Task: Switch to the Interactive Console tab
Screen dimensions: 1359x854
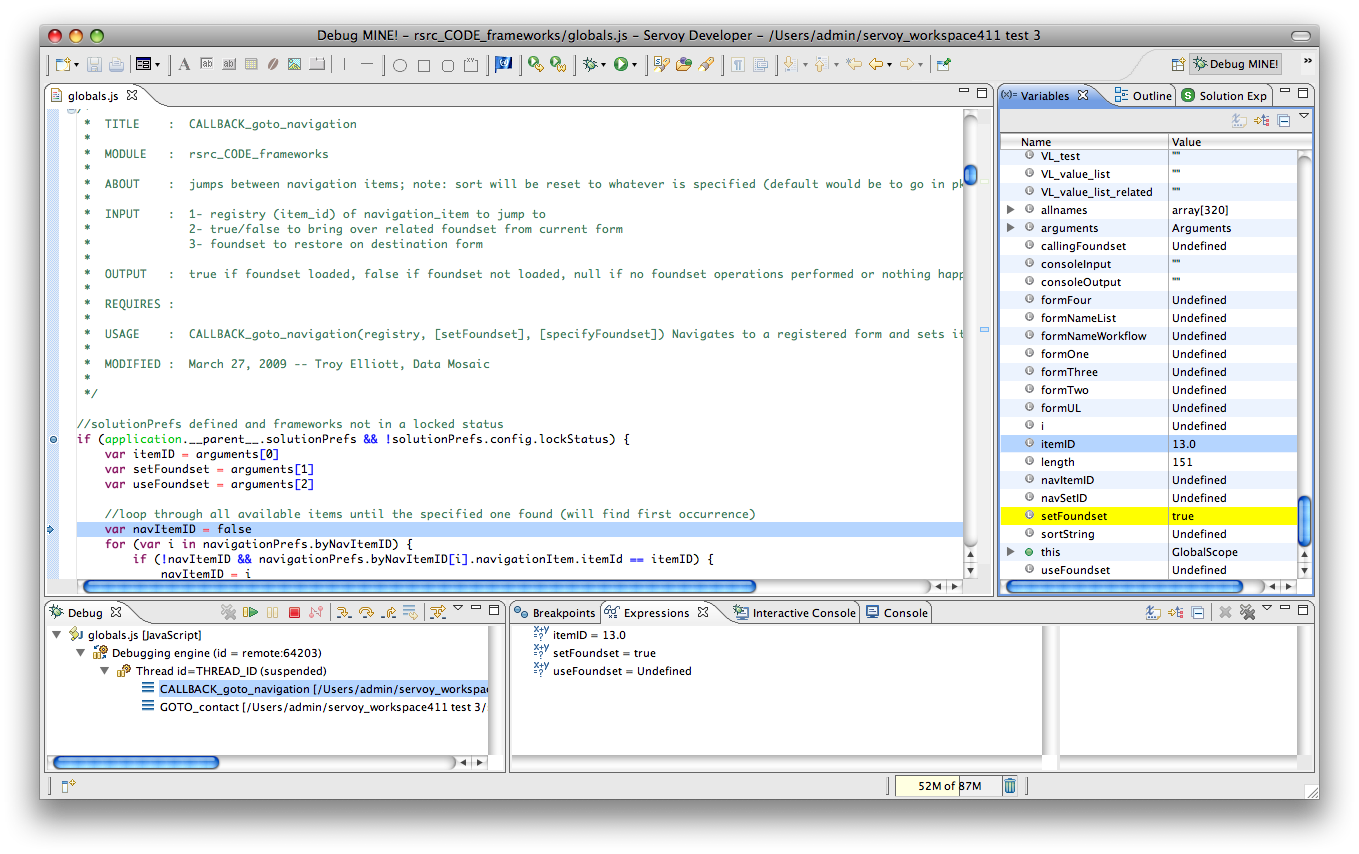Action: click(795, 613)
